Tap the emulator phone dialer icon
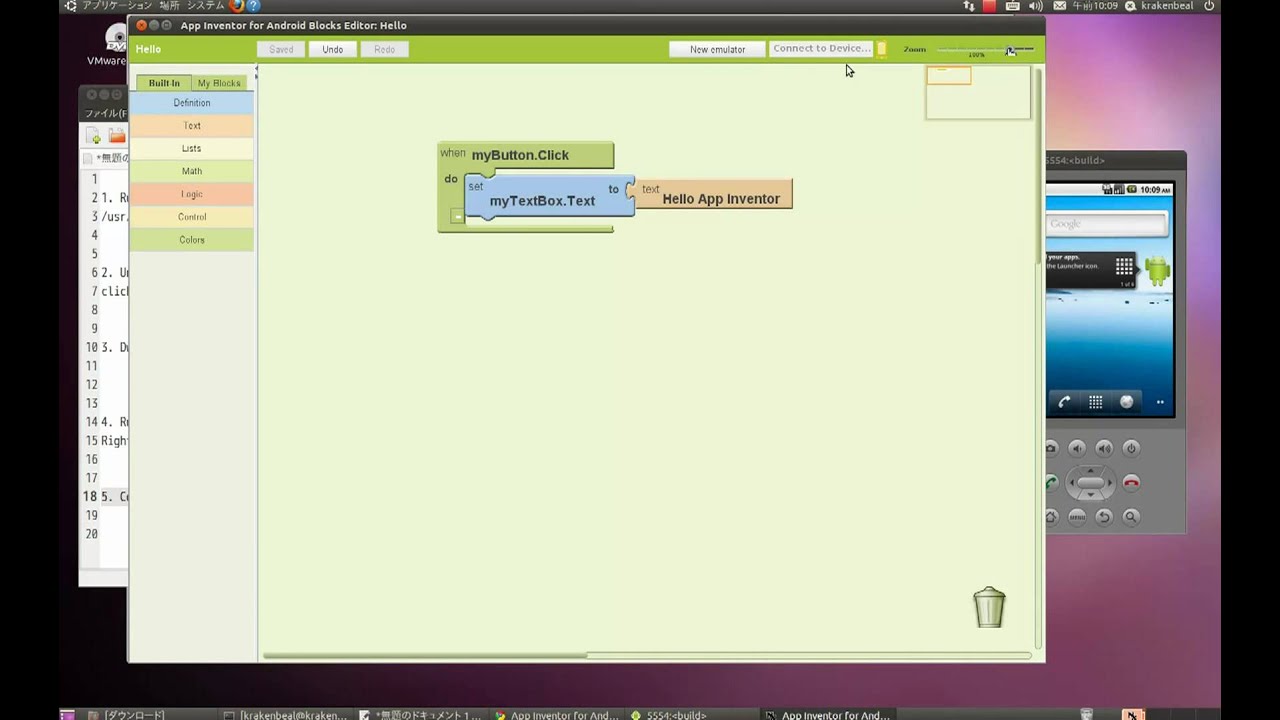The width and height of the screenshot is (1280, 720). click(1064, 402)
